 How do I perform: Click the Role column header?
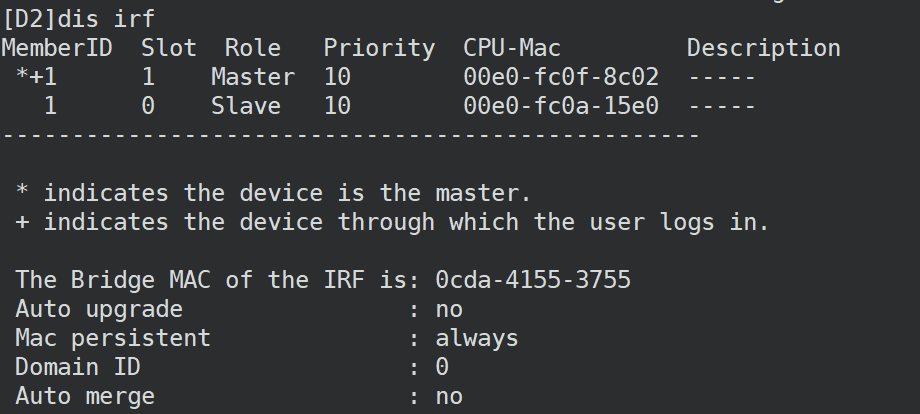click(x=252, y=48)
